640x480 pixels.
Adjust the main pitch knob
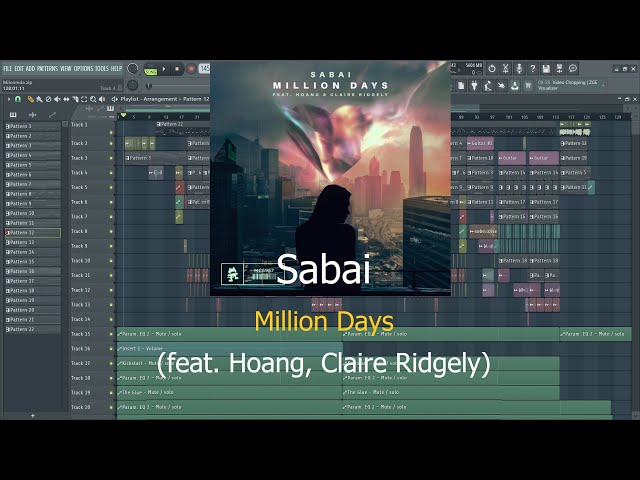click(x=133, y=85)
